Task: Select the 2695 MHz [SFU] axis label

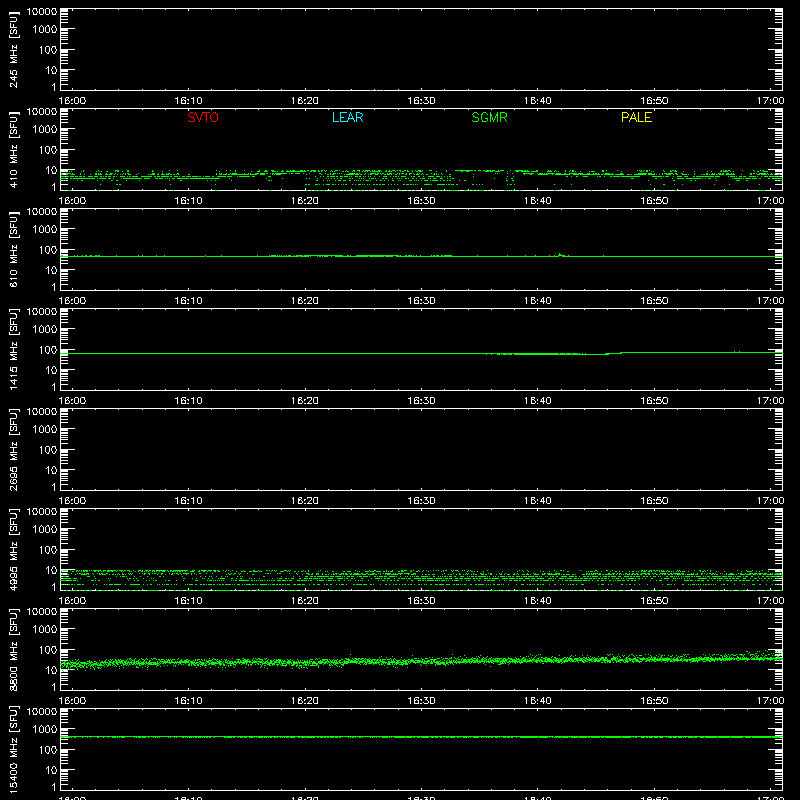Action: point(13,449)
